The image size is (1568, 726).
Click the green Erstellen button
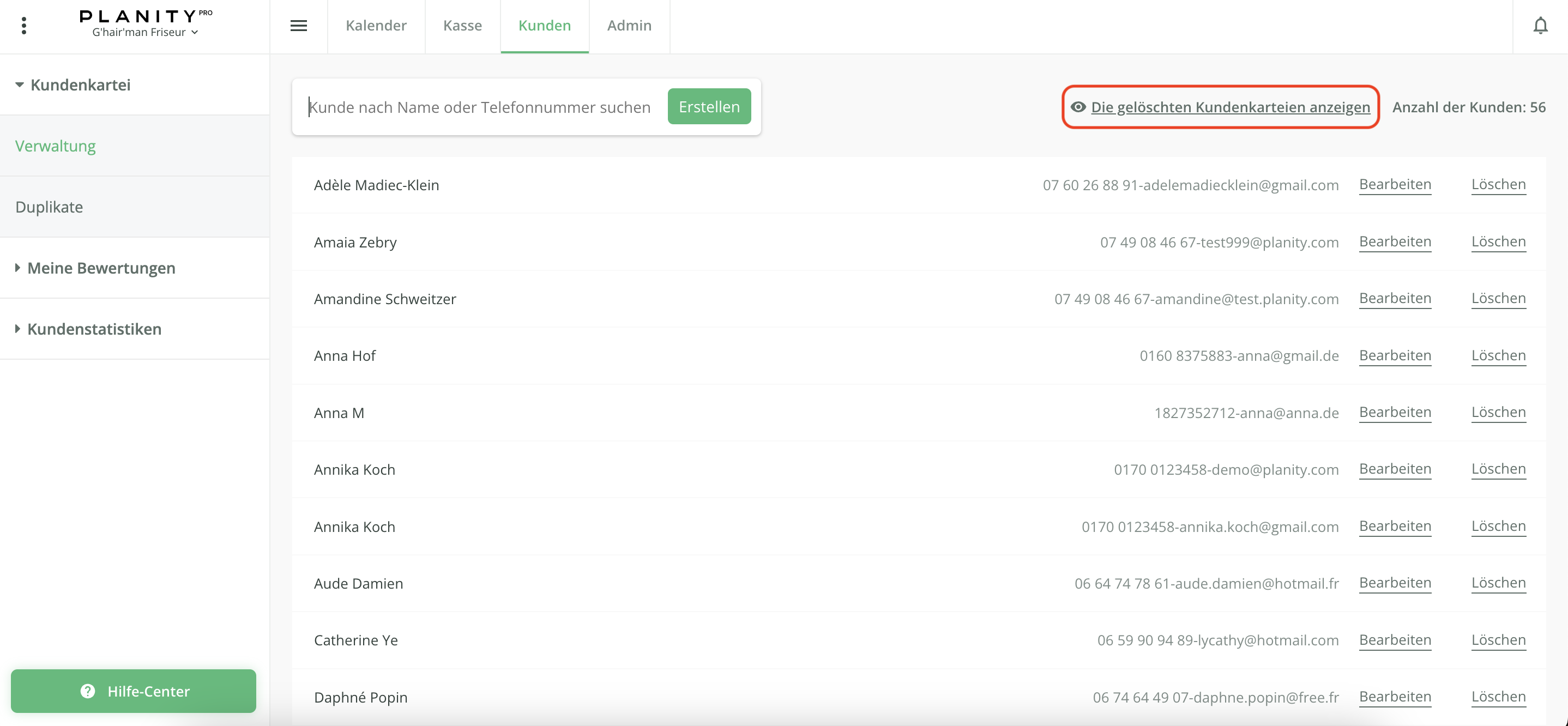[x=709, y=106]
